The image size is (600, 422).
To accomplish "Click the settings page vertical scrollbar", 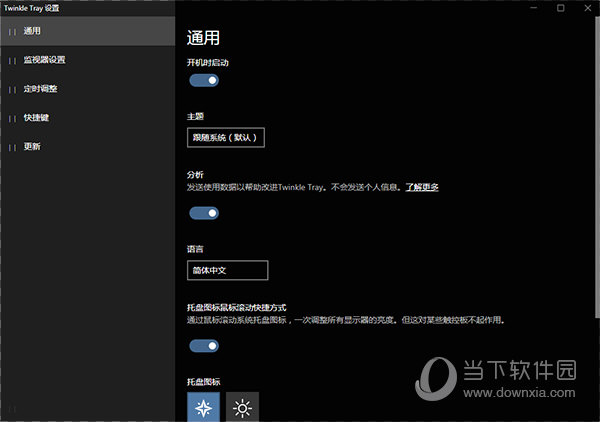I will click(597, 167).
